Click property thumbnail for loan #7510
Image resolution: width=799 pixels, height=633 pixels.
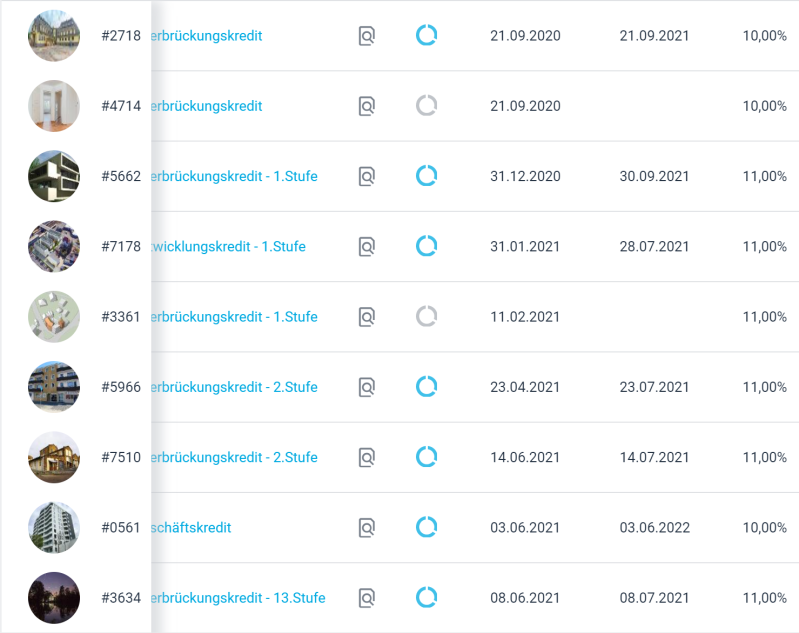click(x=54, y=457)
